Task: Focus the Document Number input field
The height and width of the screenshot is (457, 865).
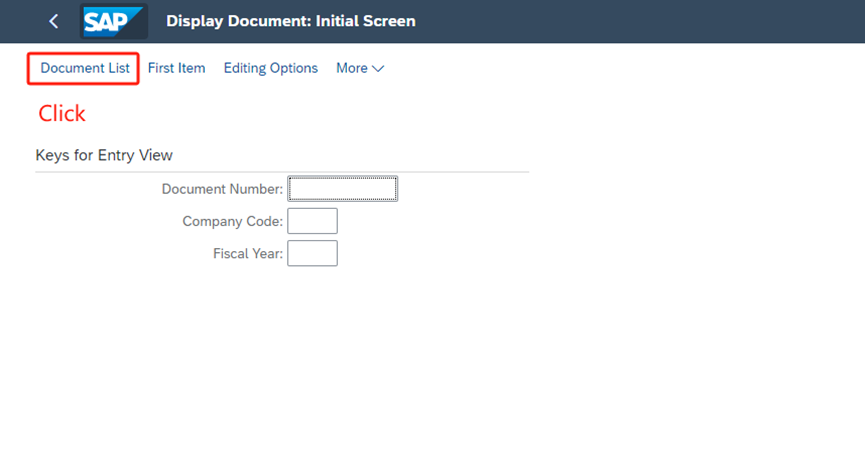Action: click(x=342, y=188)
